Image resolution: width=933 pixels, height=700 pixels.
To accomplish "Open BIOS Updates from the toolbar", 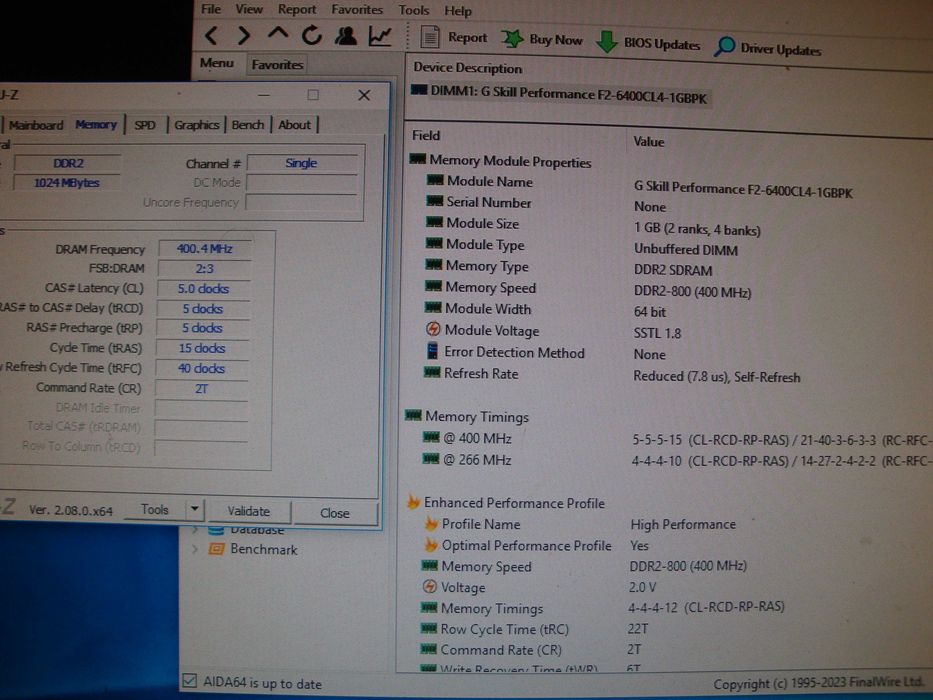I will [x=648, y=43].
